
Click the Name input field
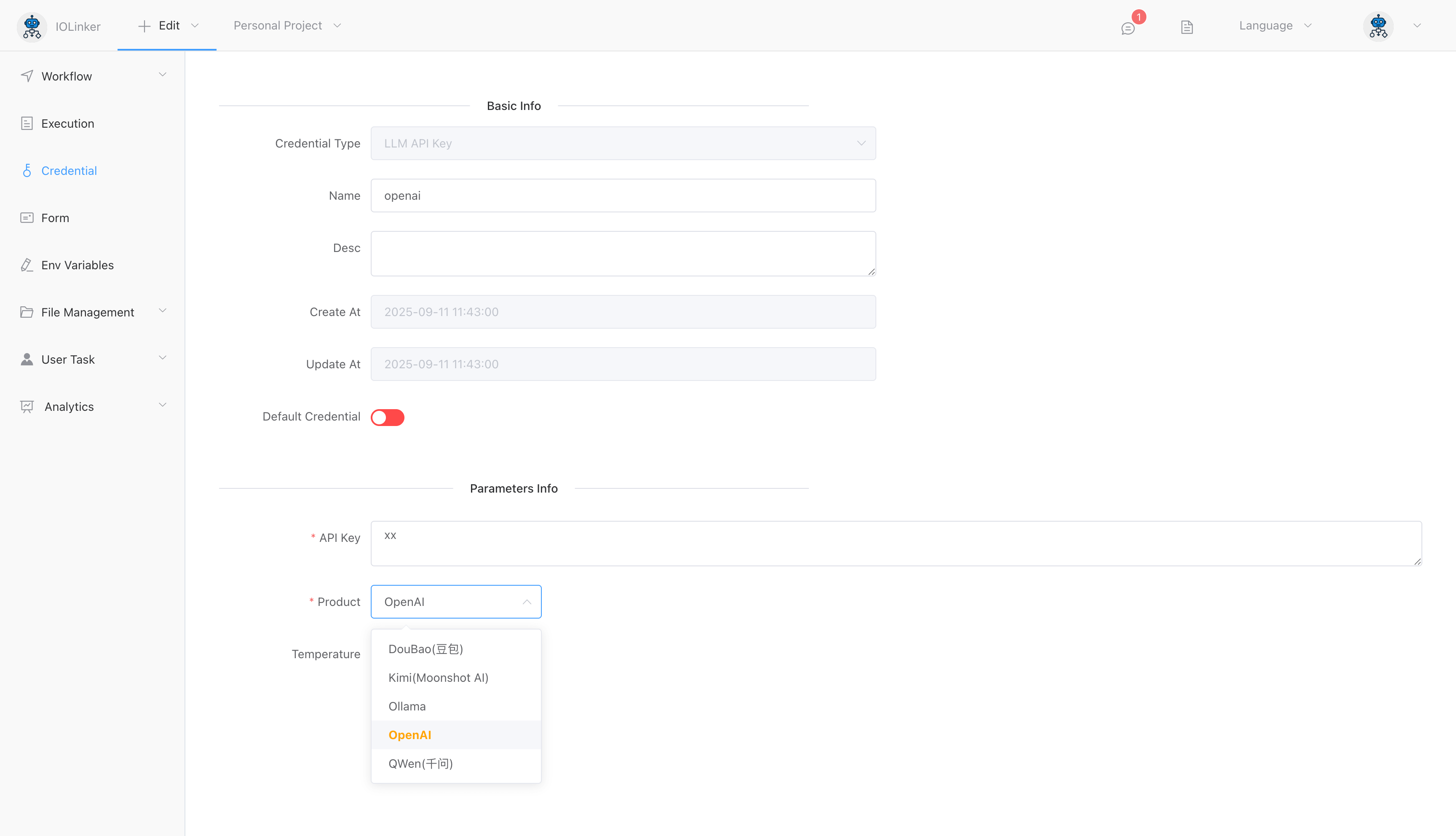pyautogui.click(x=623, y=195)
